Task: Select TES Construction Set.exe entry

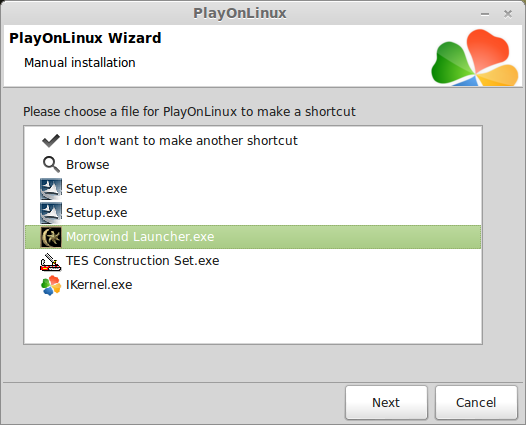Action: [143, 261]
